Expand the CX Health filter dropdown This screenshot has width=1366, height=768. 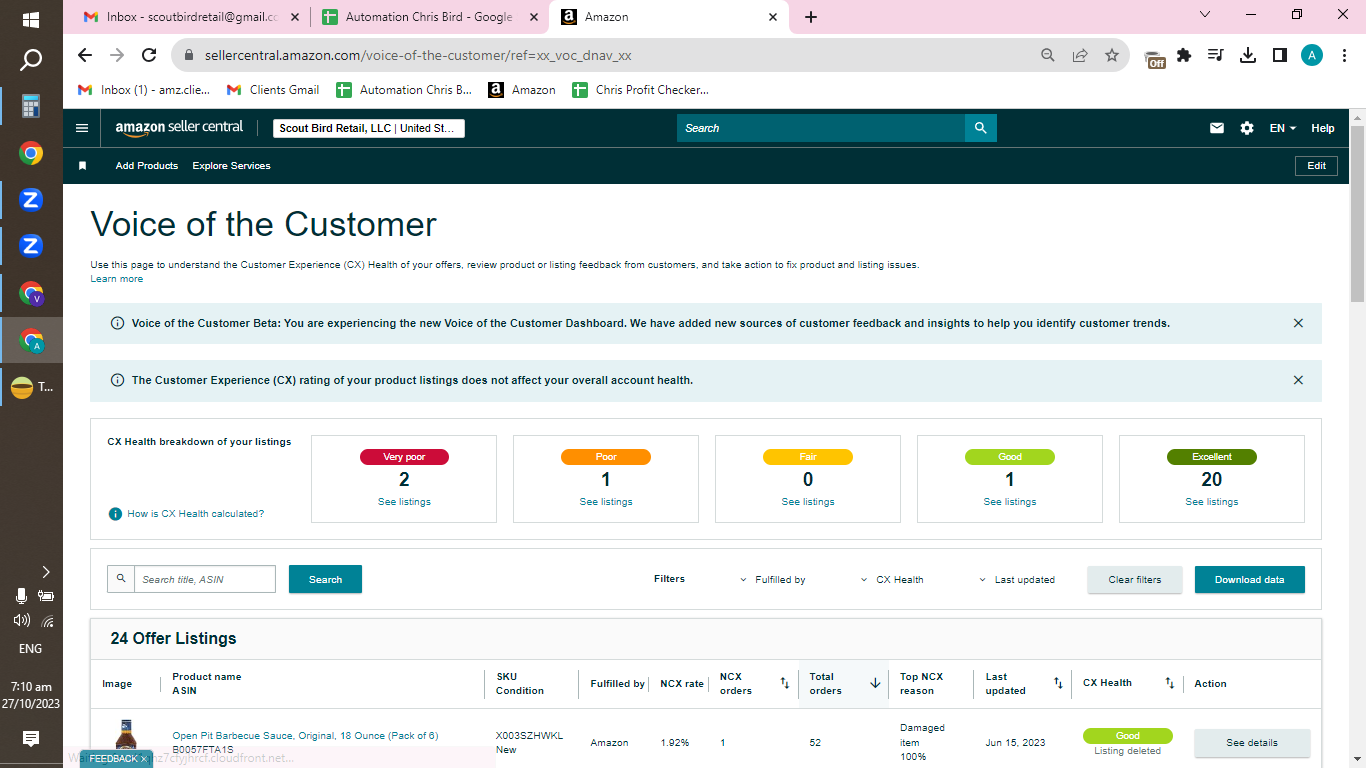(892, 580)
